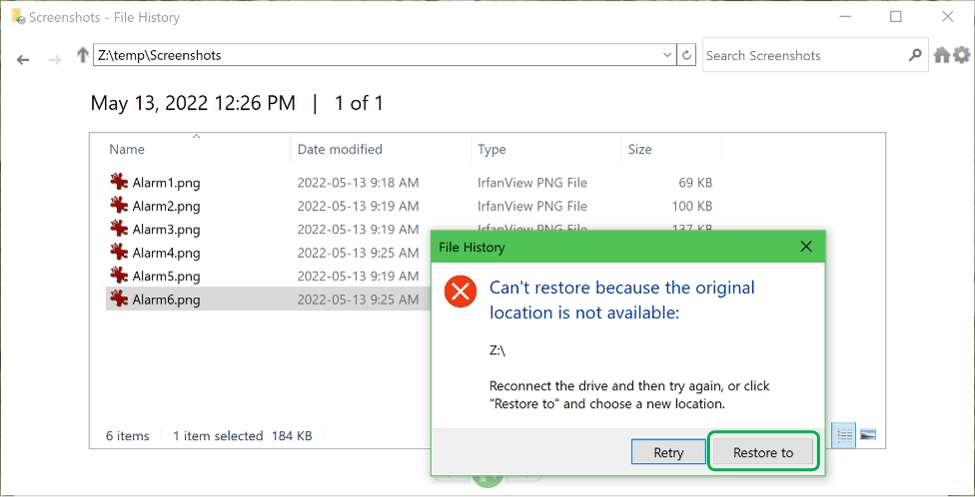Click the refresh button beside address bar

coord(686,55)
